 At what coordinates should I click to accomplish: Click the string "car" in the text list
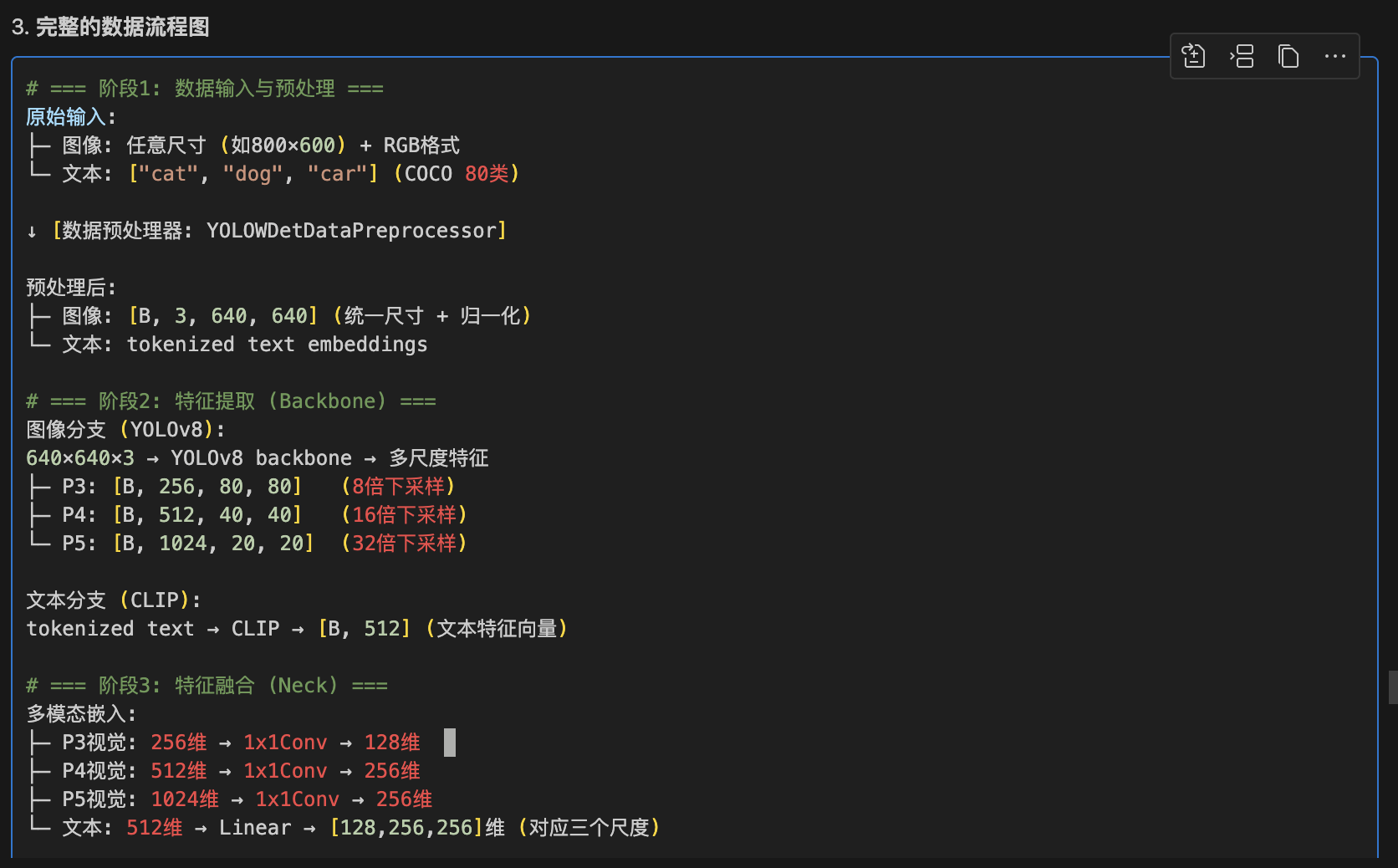tap(337, 174)
